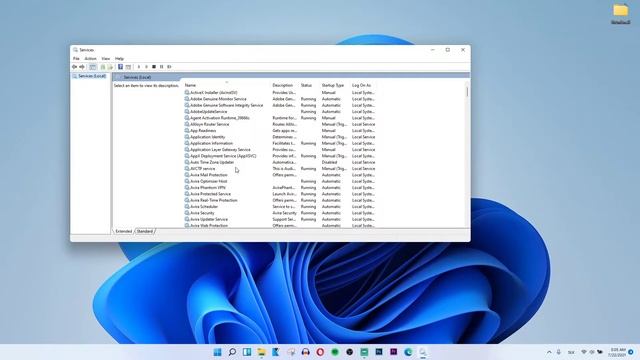Open the View menu
This screenshot has height=360, width=640.
(x=106, y=59)
